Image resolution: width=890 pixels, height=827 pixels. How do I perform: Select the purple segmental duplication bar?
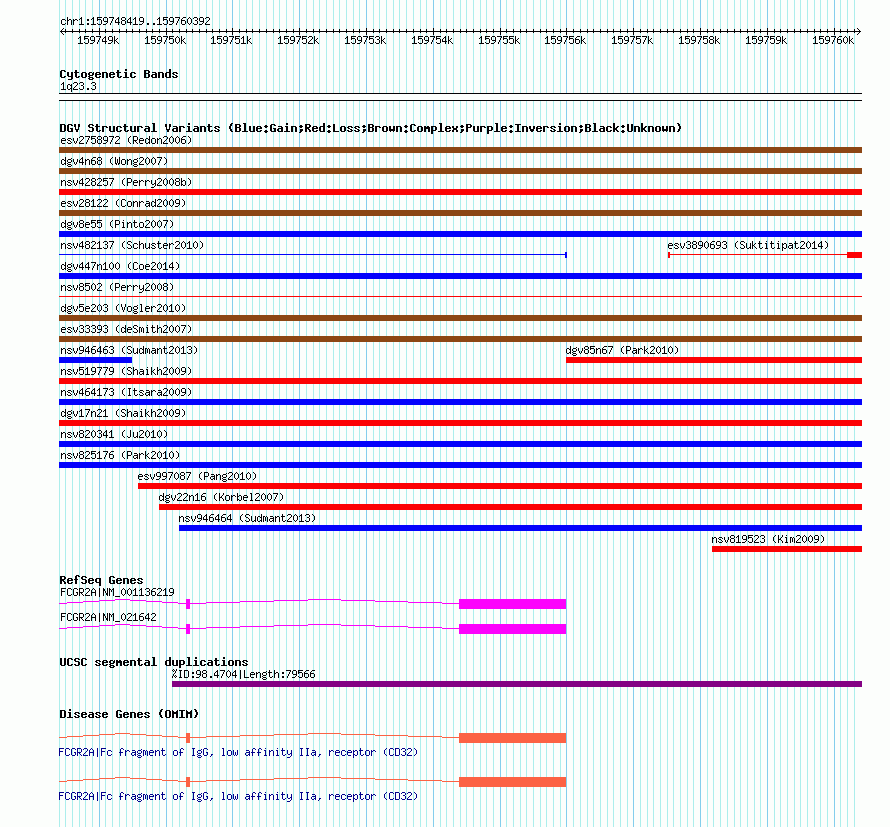point(517,684)
